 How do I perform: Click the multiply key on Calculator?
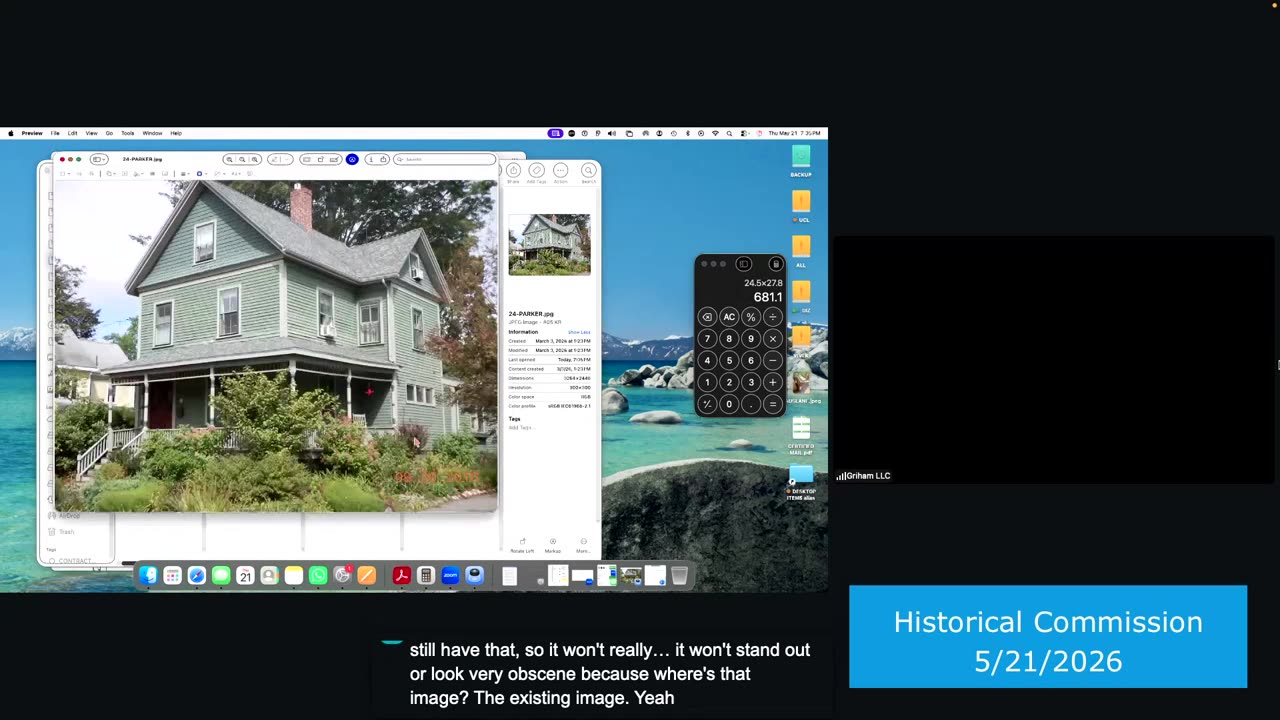[772, 339]
